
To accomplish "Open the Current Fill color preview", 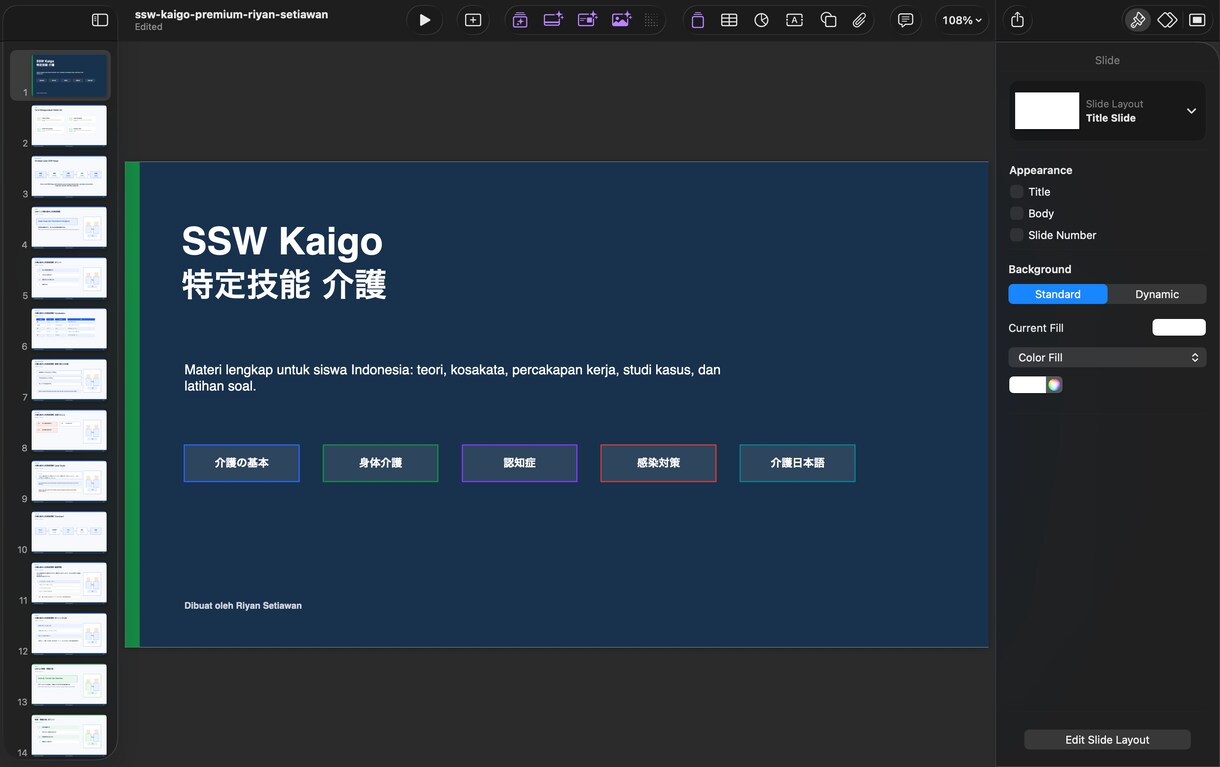I will click(x=1179, y=328).
